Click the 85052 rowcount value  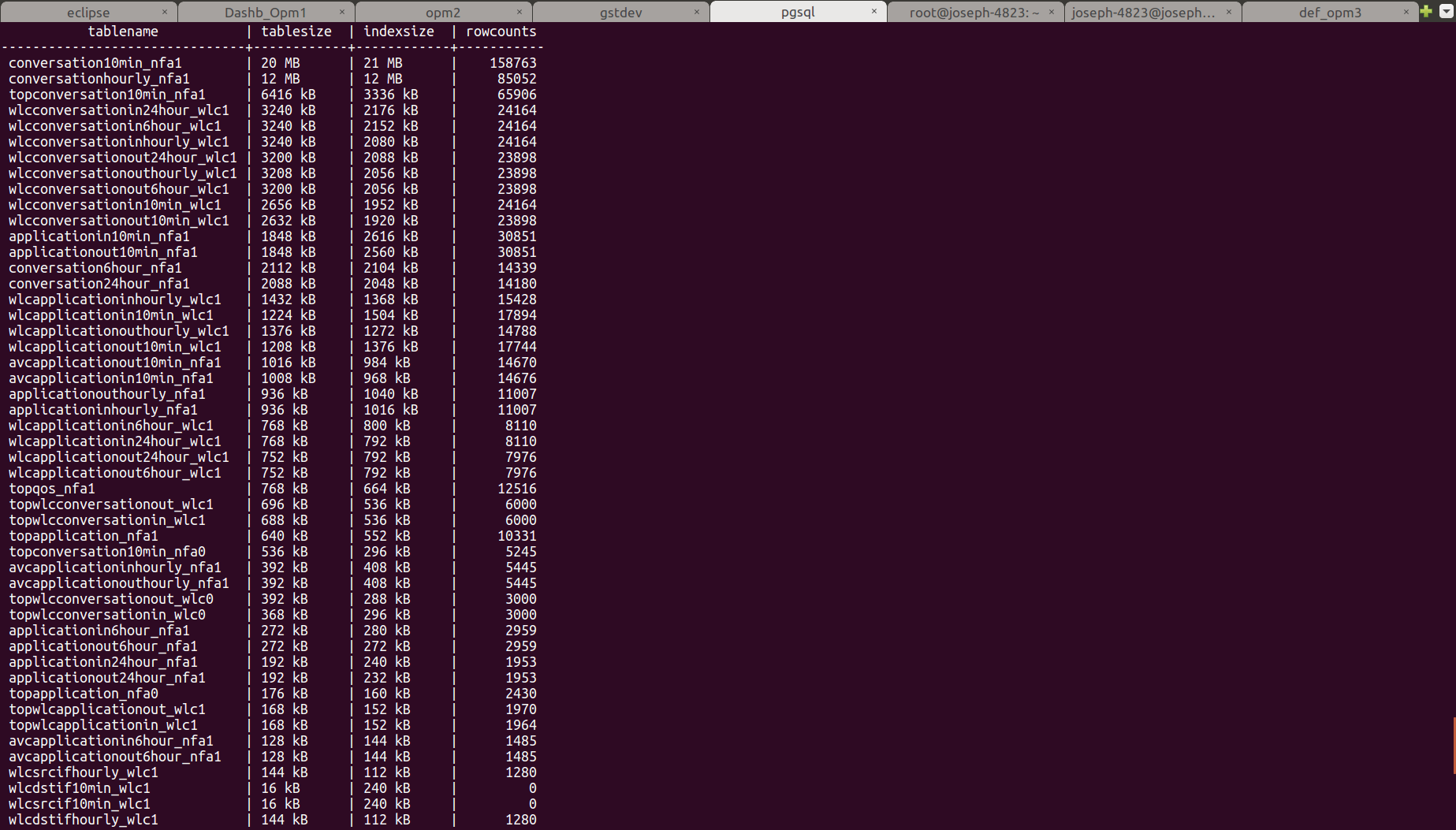517,79
